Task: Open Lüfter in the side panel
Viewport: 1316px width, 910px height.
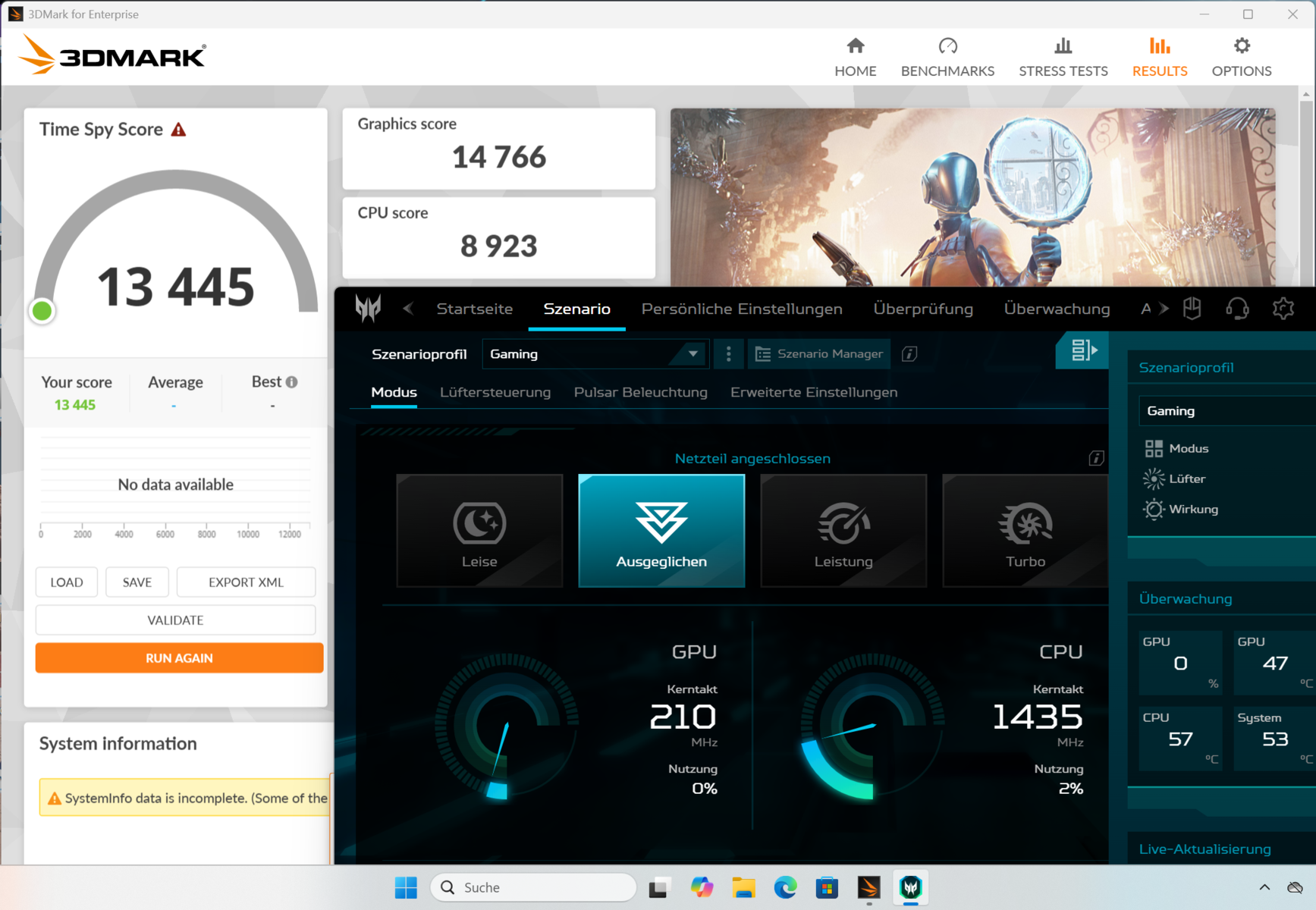Action: (x=1175, y=479)
